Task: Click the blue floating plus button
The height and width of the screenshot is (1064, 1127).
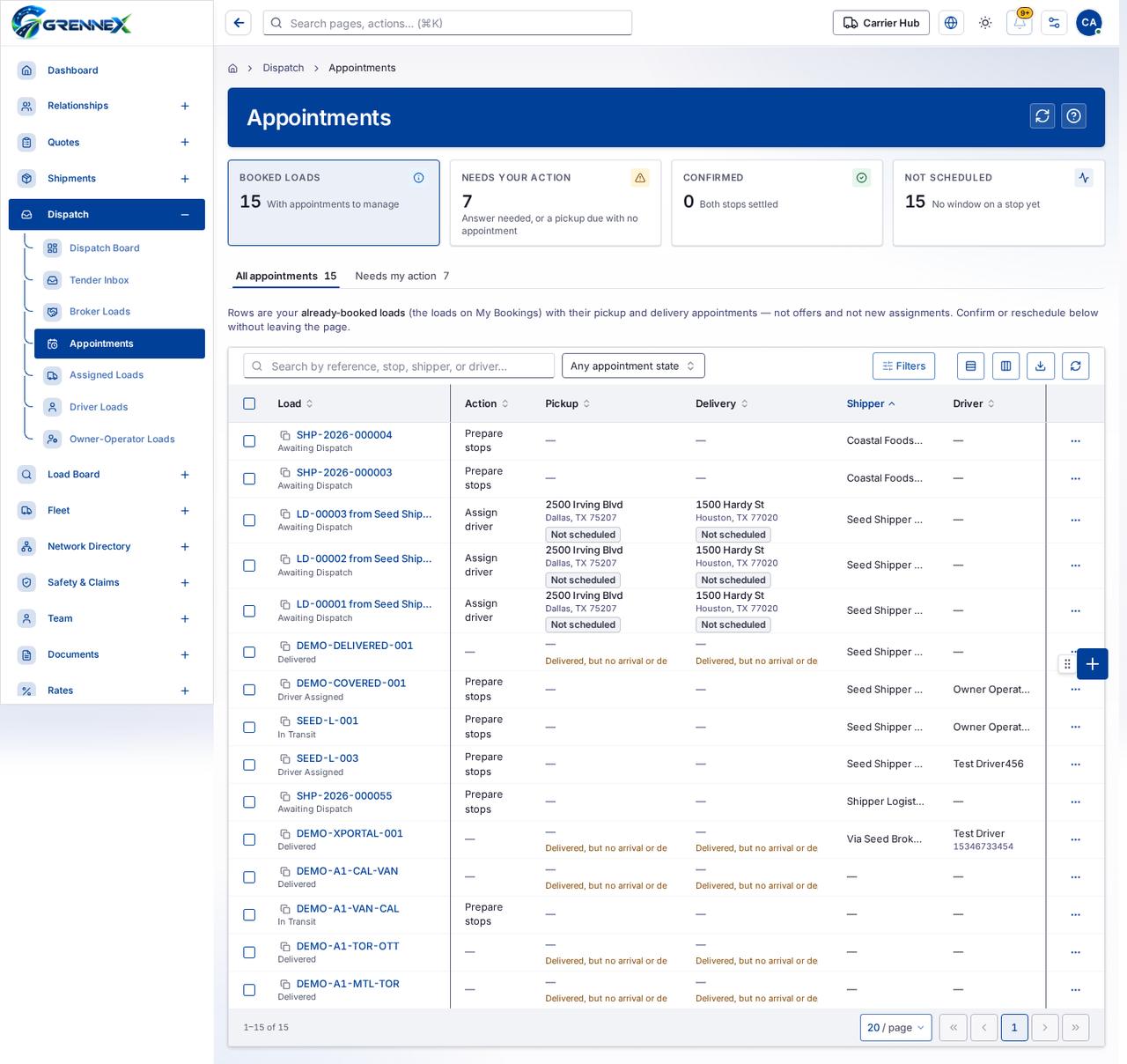Action: click(1092, 664)
